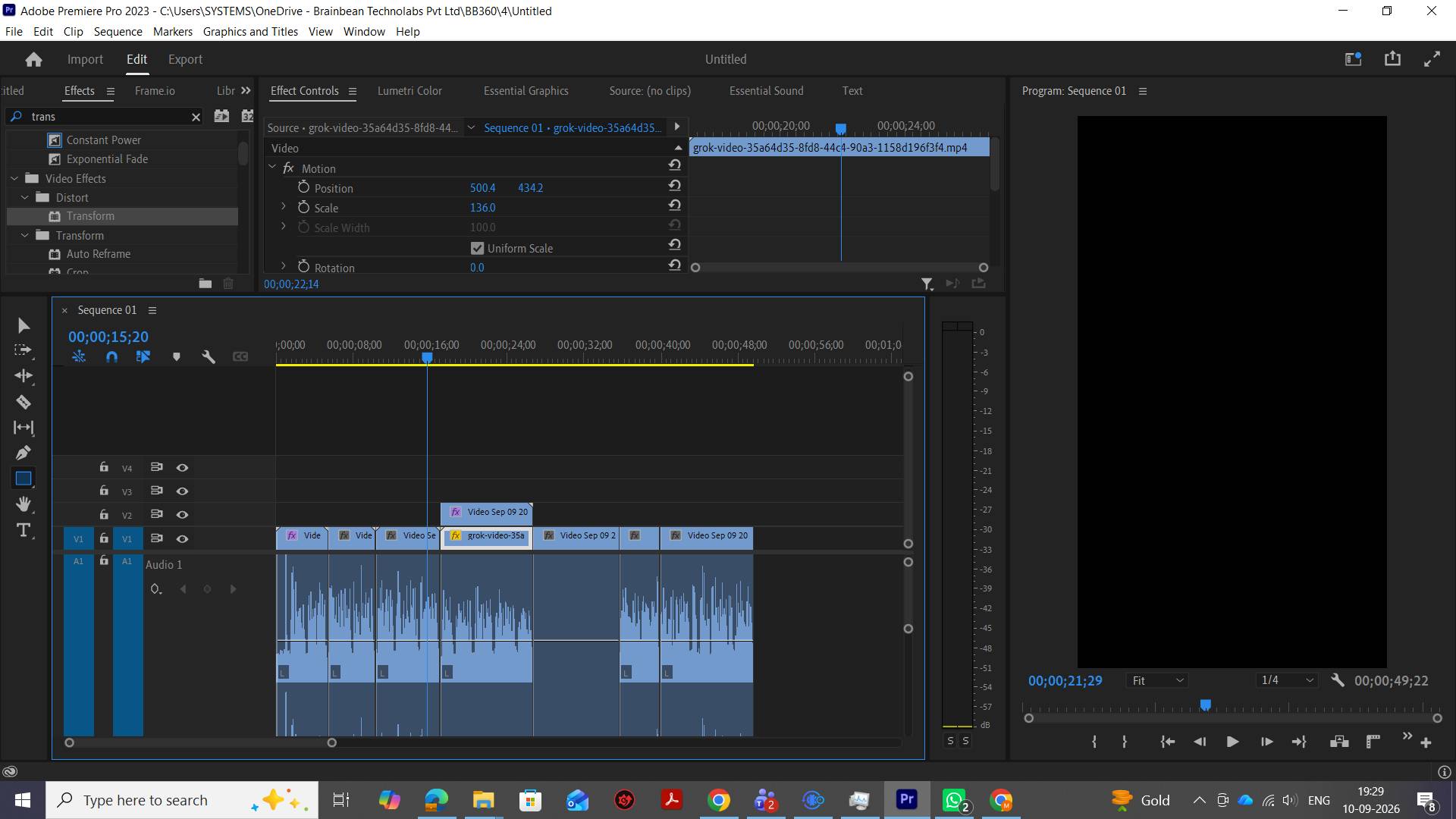Pick the Hand tool
The width and height of the screenshot is (1456, 819).
tap(24, 504)
